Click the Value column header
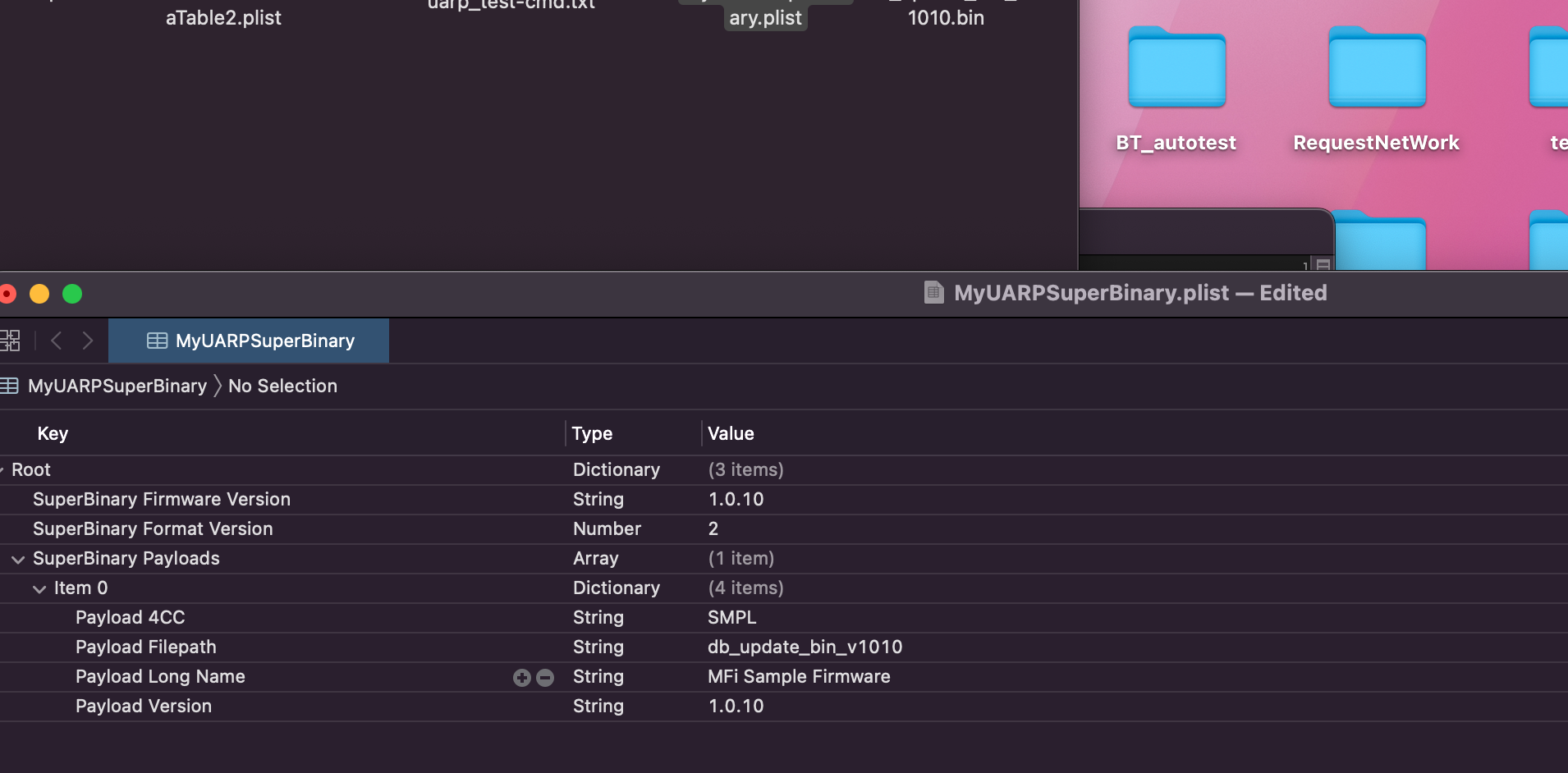The image size is (1568, 773). click(x=731, y=433)
